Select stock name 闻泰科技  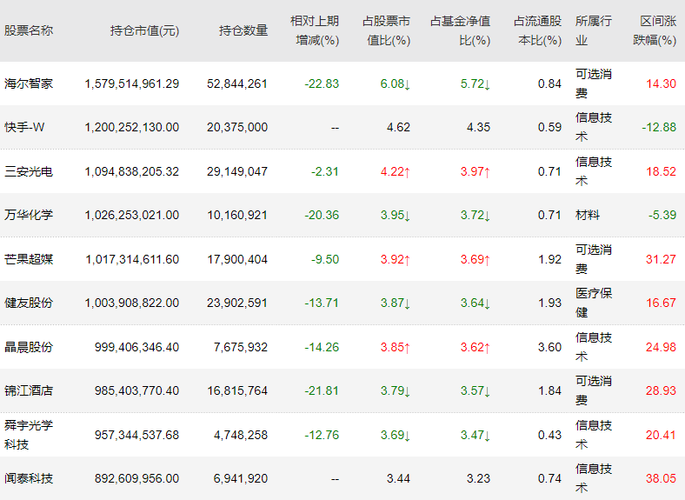click(x=29, y=478)
